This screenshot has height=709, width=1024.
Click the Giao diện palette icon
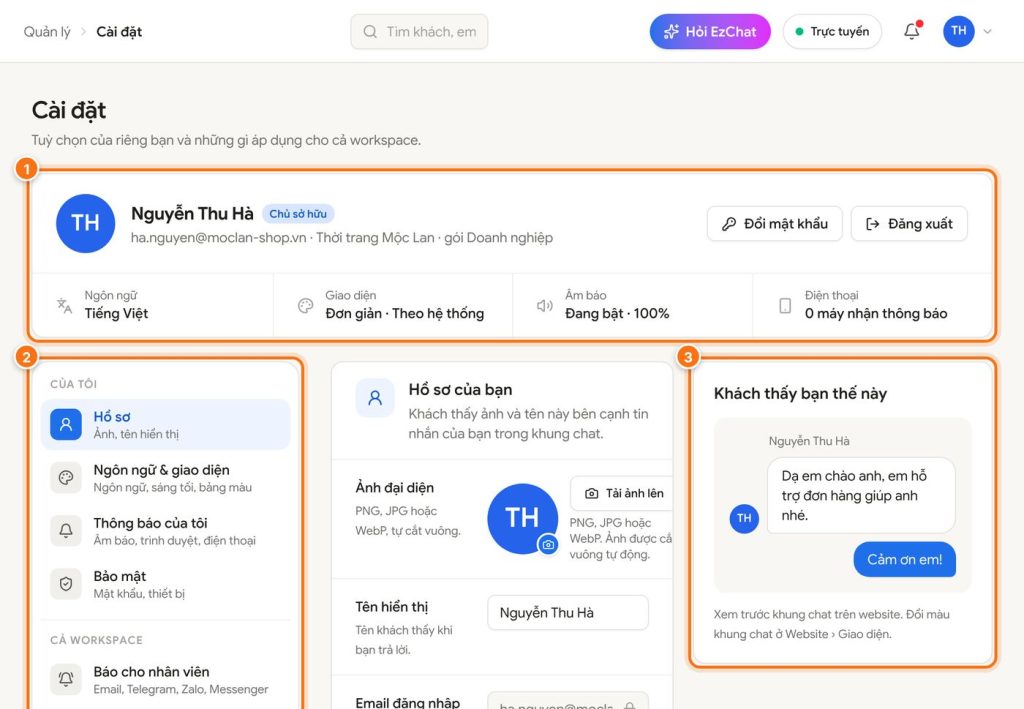(x=305, y=305)
